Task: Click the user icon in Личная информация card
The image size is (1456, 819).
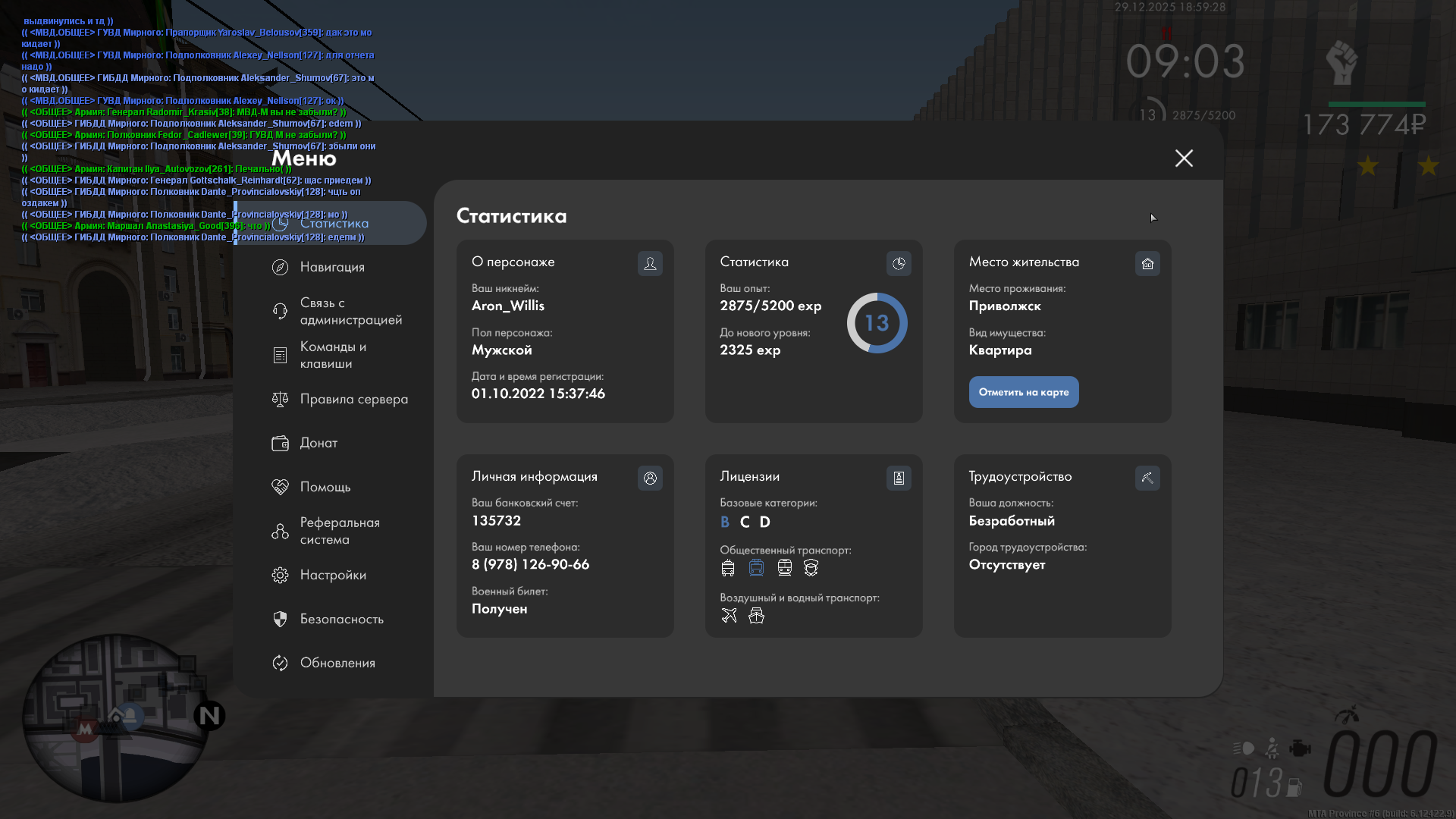Action: (650, 478)
